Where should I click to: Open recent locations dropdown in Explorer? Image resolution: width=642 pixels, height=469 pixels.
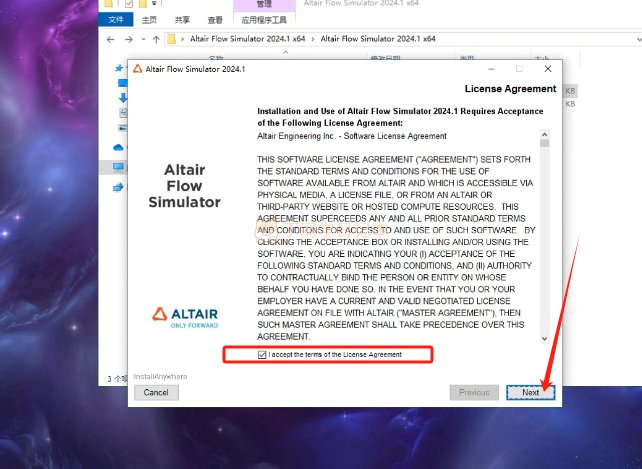[143, 39]
